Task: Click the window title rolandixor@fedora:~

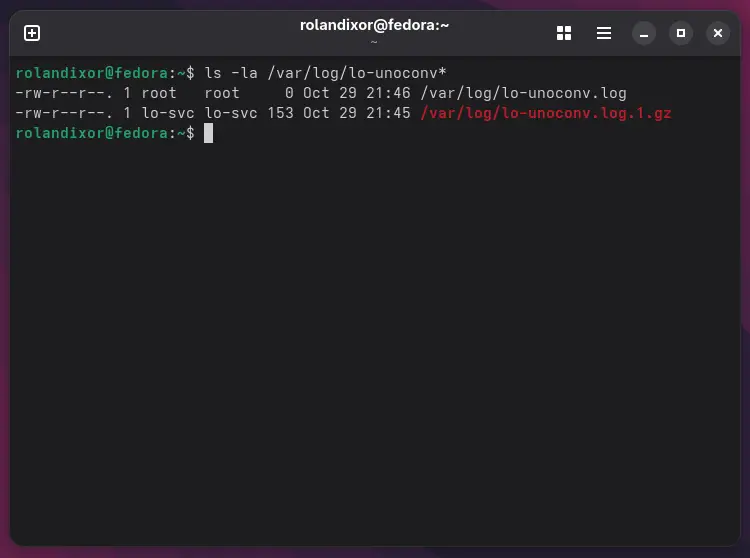Action: 374,25
